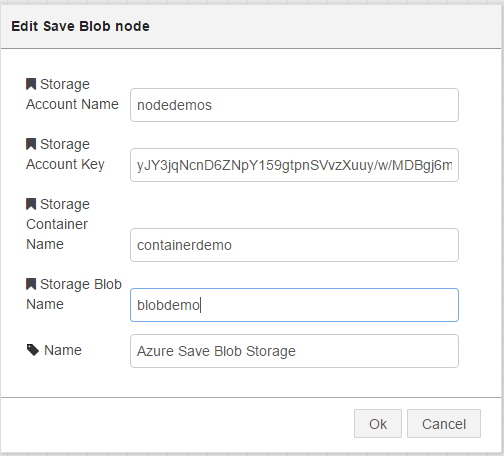Click the Storage Container Name label text
The height and width of the screenshot is (456, 504).
pos(58,224)
